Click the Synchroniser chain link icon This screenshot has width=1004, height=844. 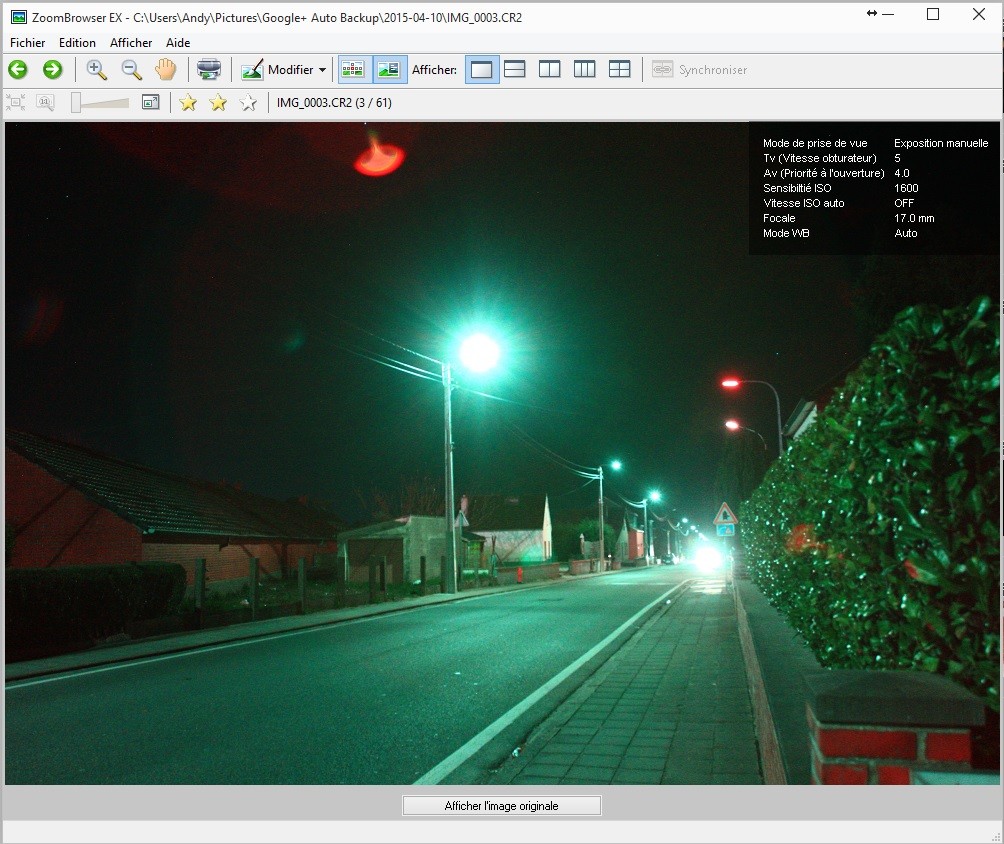coord(663,69)
